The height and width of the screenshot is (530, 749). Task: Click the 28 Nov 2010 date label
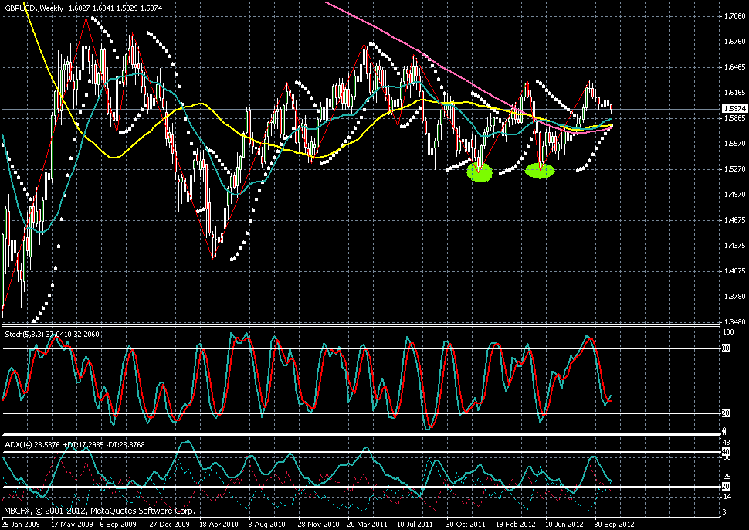pos(318,524)
